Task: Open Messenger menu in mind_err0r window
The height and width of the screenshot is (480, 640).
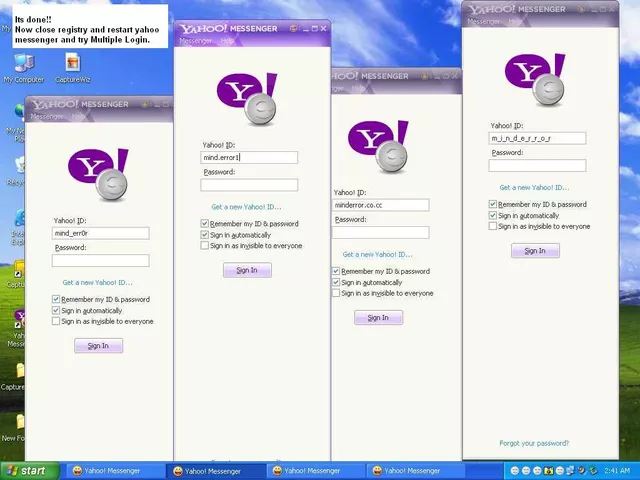Action: tap(47, 116)
